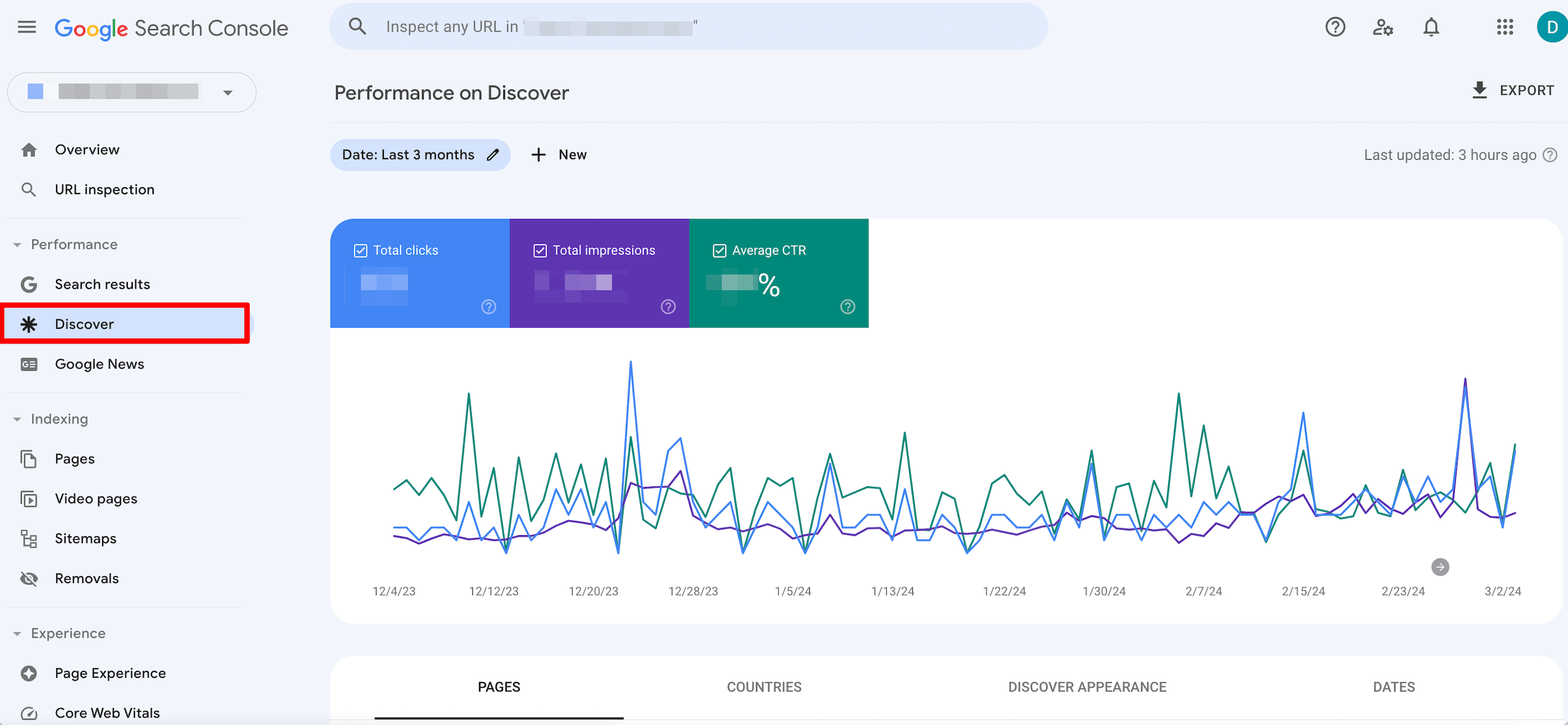The height and width of the screenshot is (725, 1568).
Task: Open the Date: Last 3 months filter
Action: (x=419, y=155)
